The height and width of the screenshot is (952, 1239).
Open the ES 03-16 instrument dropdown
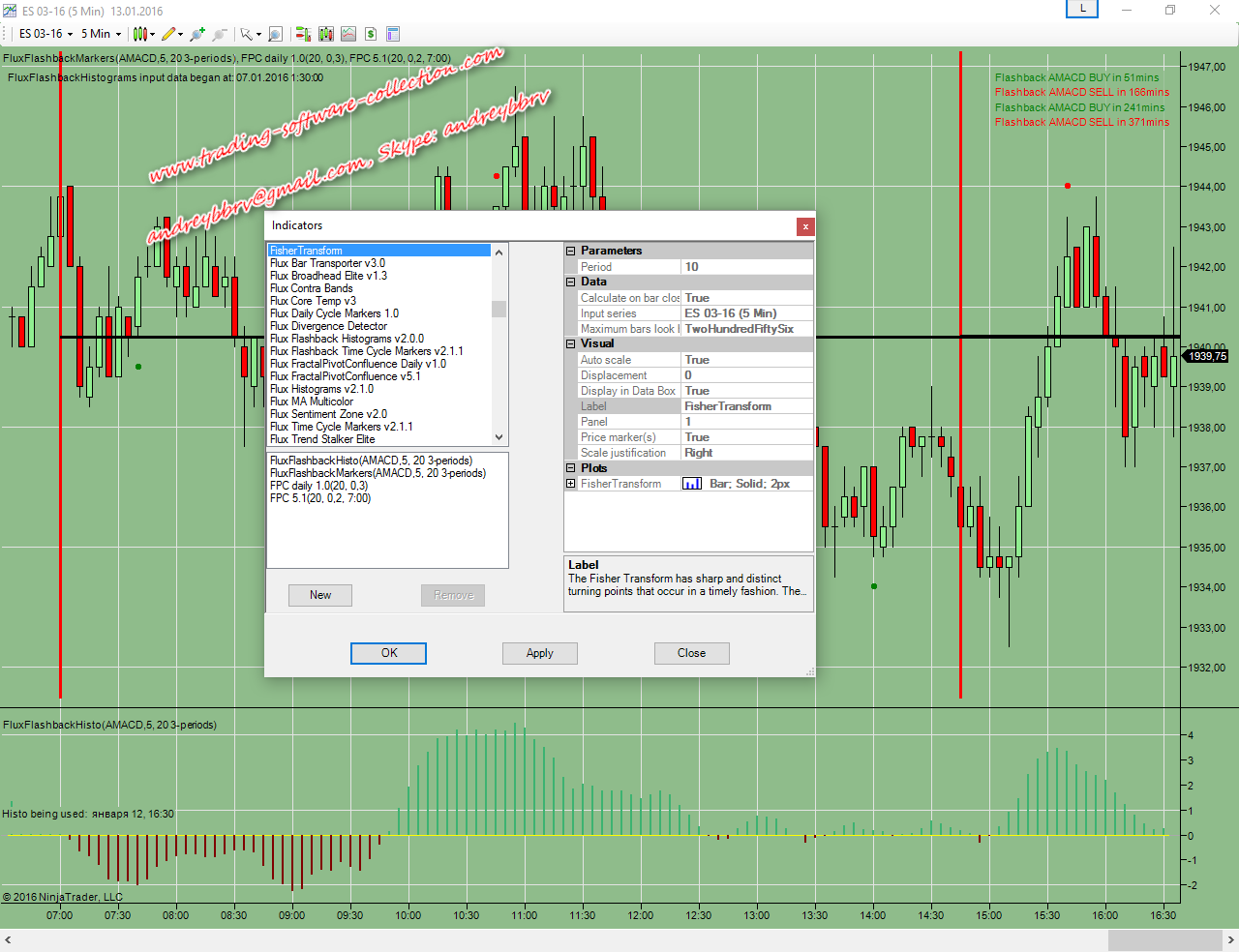[45, 34]
